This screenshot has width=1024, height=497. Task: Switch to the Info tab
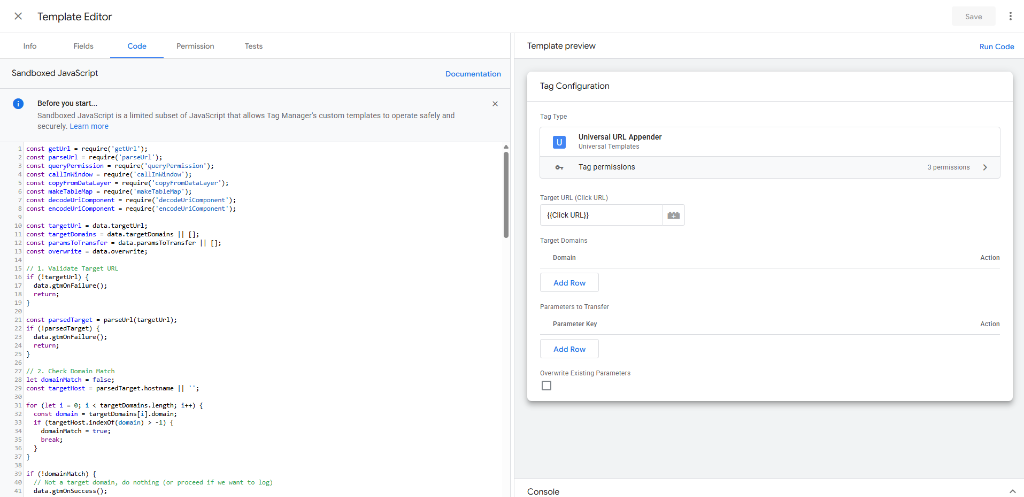30,46
